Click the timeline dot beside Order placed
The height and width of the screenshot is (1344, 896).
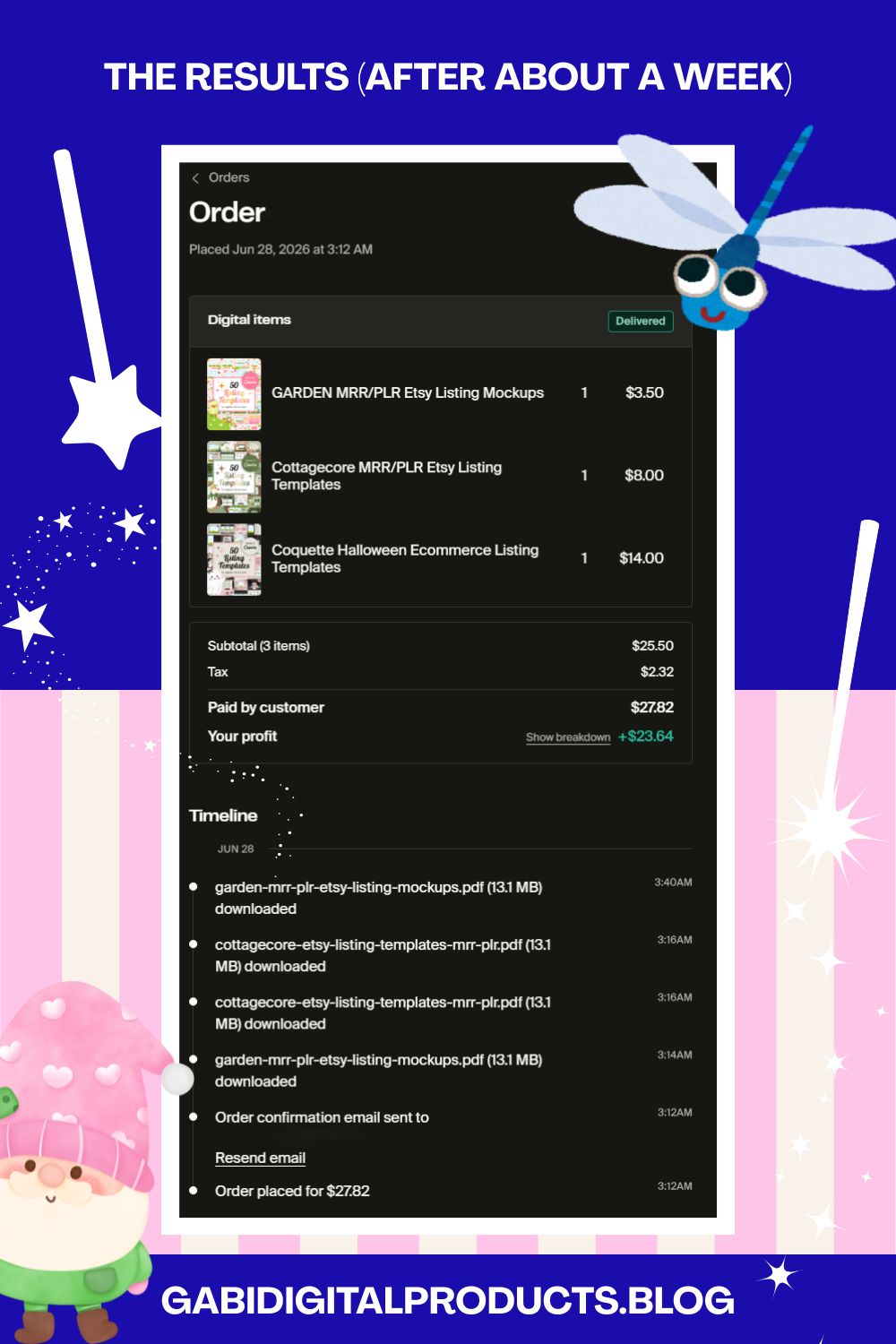[x=193, y=1191]
